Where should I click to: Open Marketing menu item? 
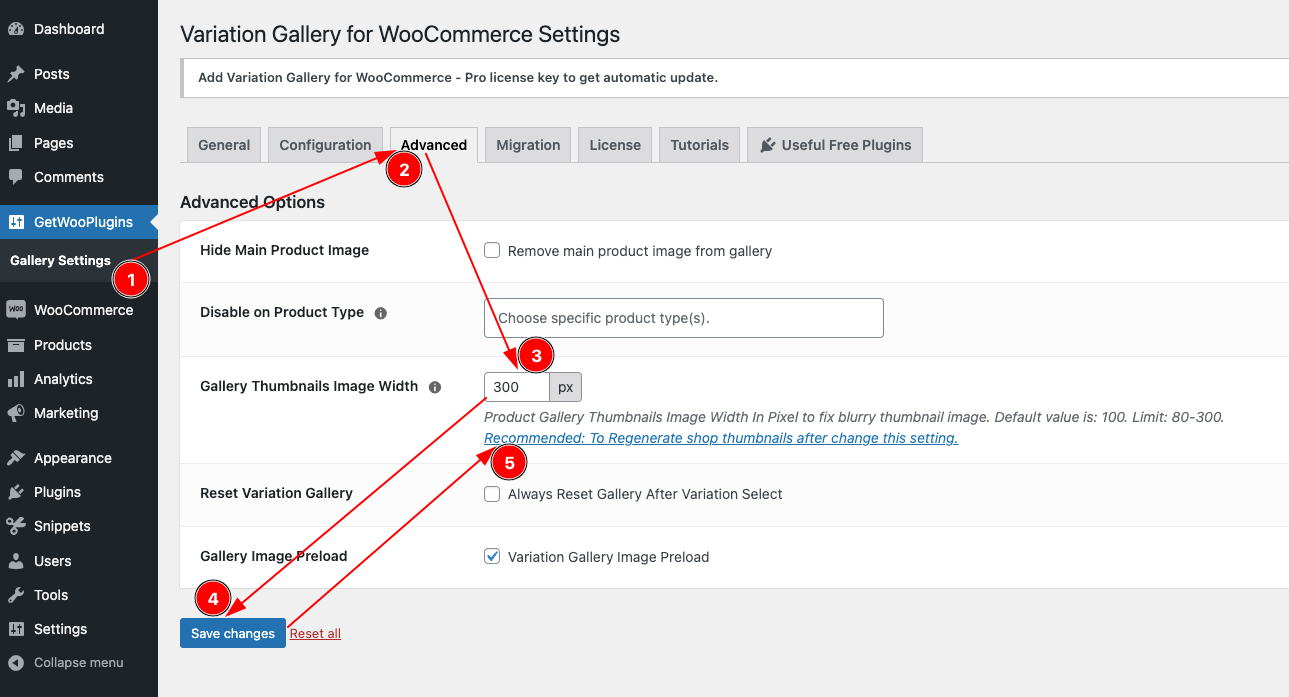click(79, 413)
